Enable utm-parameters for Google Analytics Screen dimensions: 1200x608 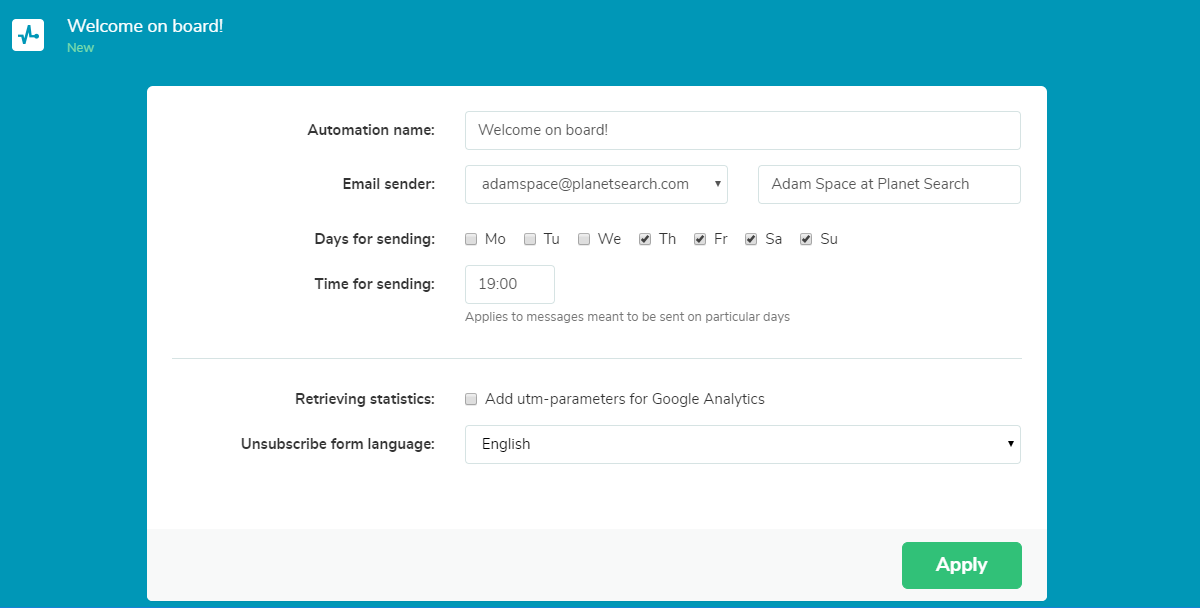coord(470,399)
